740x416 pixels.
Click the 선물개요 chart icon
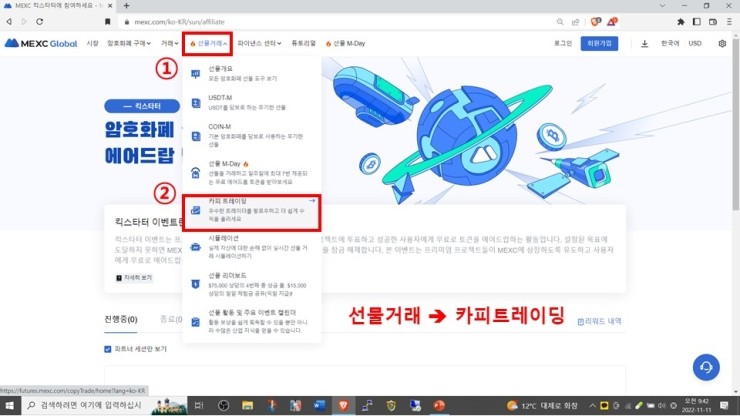point(195,74)
